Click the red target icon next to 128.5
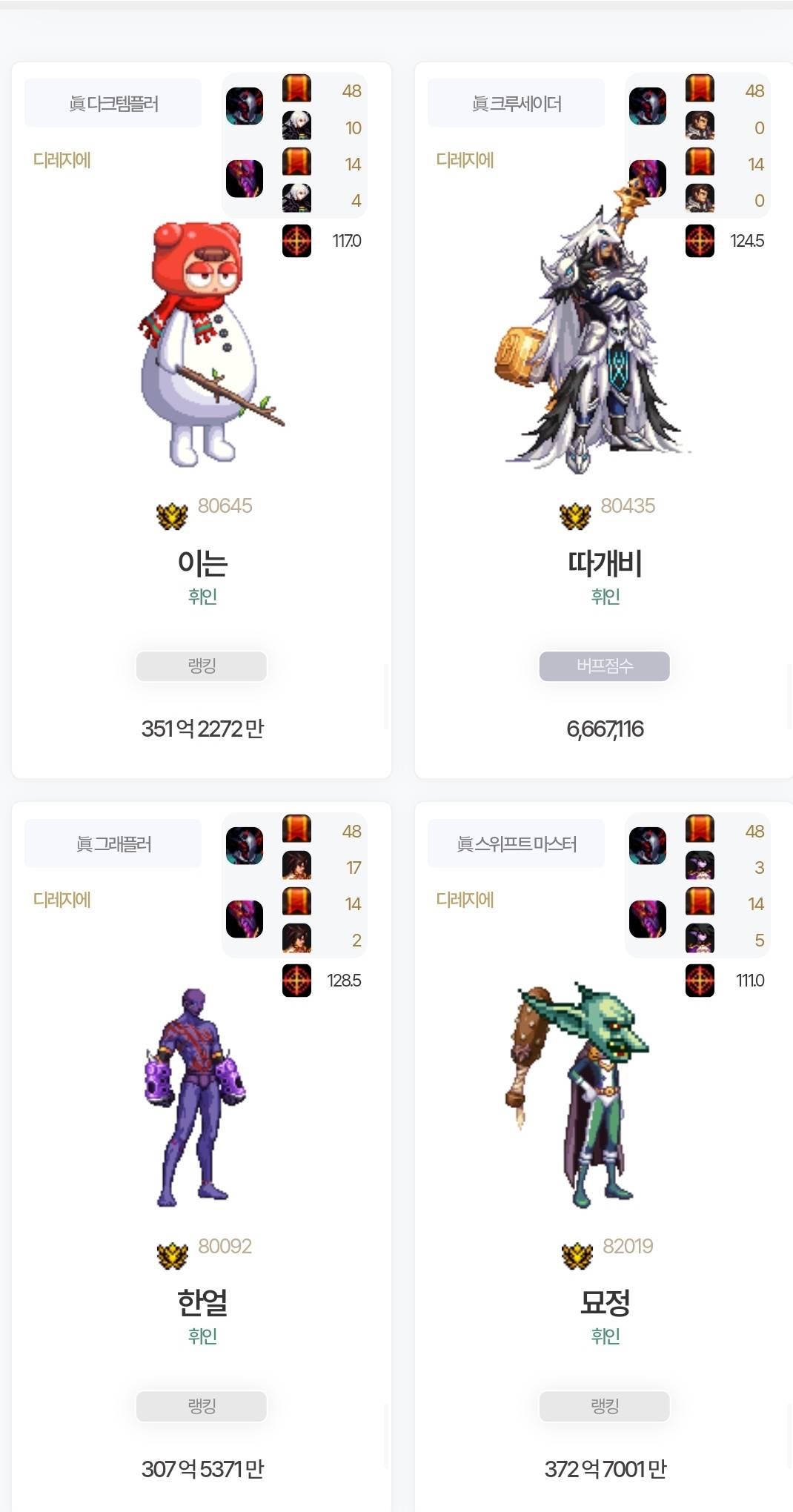 coord(296,981)
